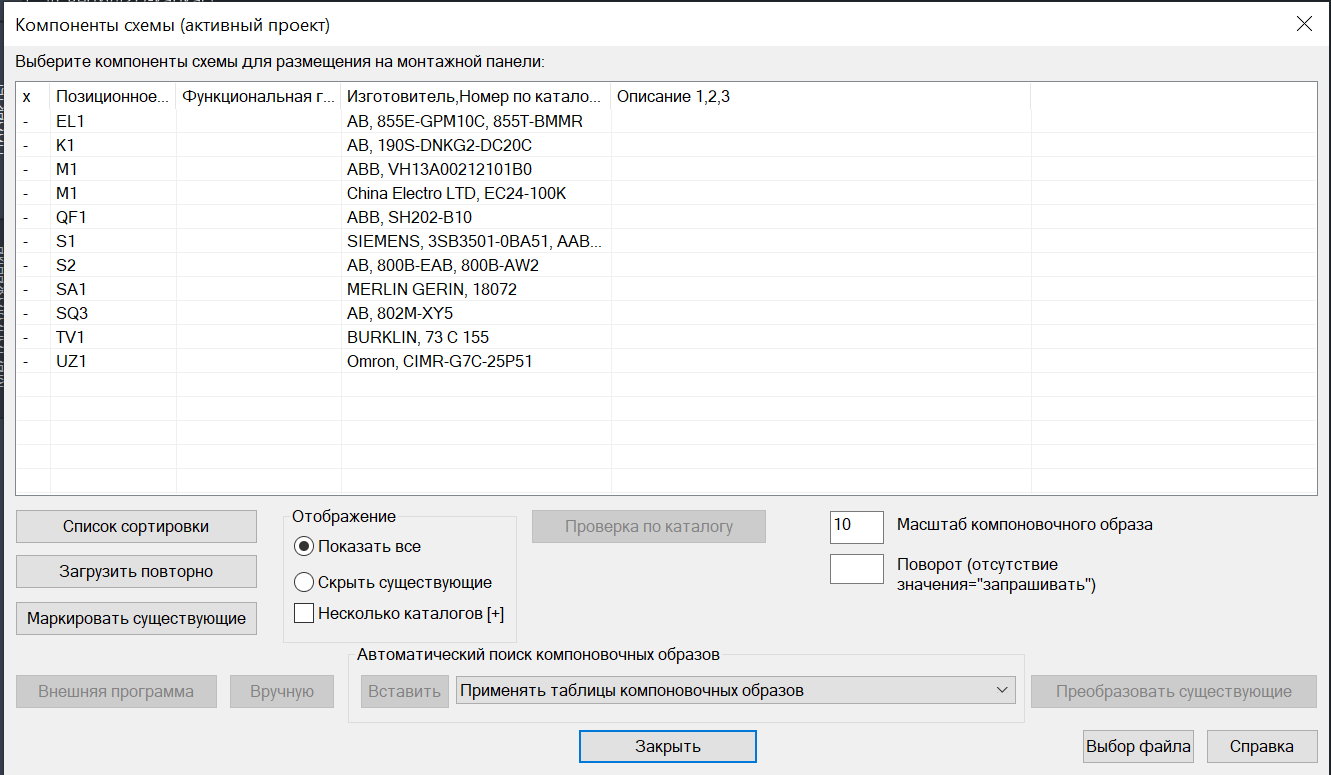Open the Справка help button
Image resolution: width=1331 pixels, height=775 pixels.
click(x=1262, y=746)
